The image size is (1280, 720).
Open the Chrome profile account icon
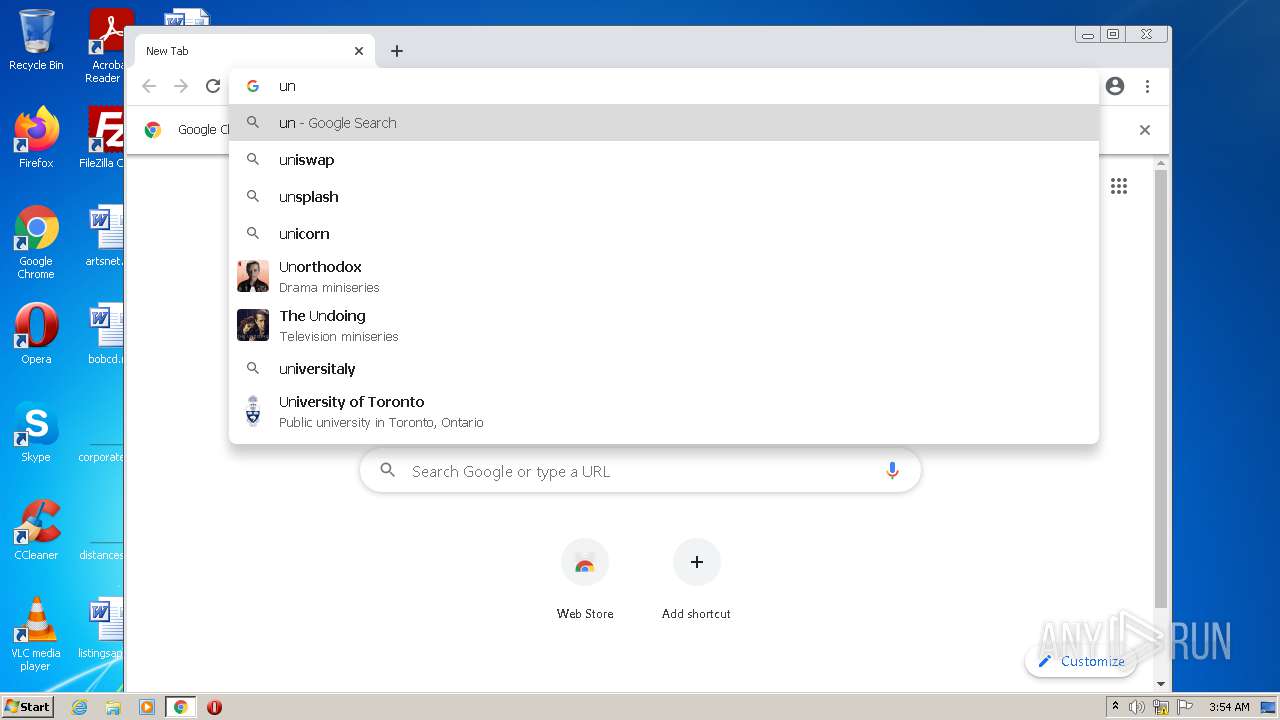(1115, 86)
